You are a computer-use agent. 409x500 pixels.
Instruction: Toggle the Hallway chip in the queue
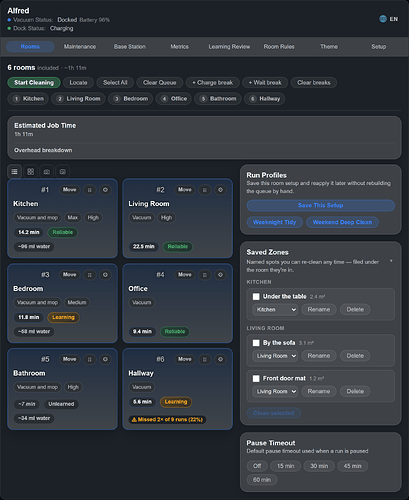point(265,99)
